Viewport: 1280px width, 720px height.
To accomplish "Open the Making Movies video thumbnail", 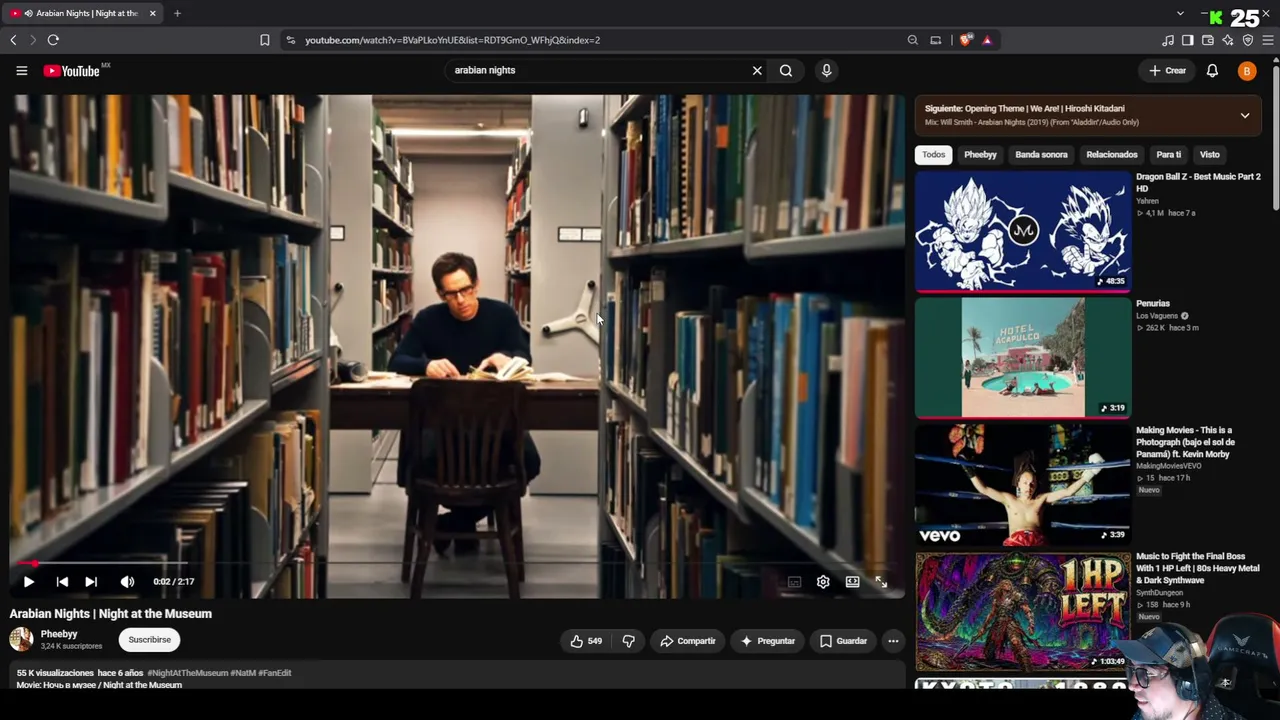I will [x=1023, y=484].
